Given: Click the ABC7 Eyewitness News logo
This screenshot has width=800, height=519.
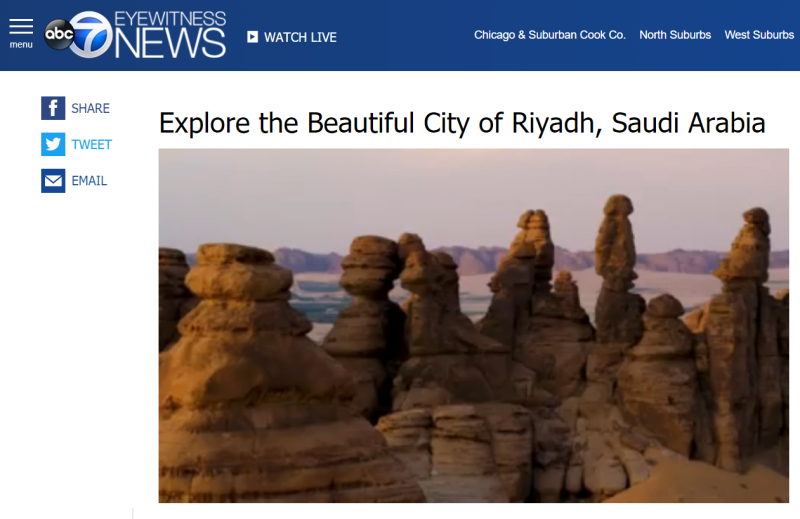Looking at the screenshot, I should tap(135, 35).
